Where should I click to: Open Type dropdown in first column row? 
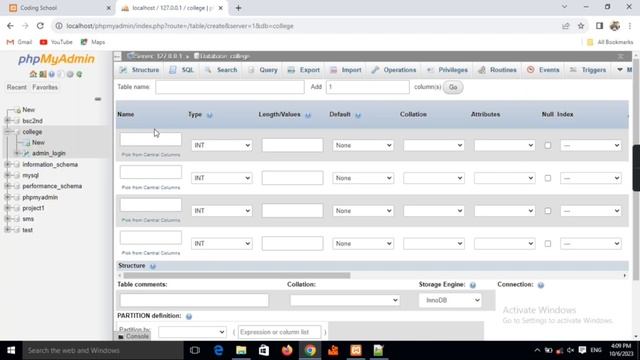pyautogui.click(x=222, y=145)
